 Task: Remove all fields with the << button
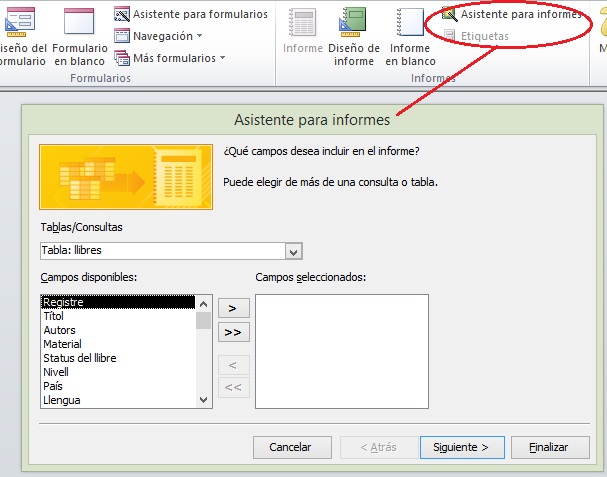(234, 387)
